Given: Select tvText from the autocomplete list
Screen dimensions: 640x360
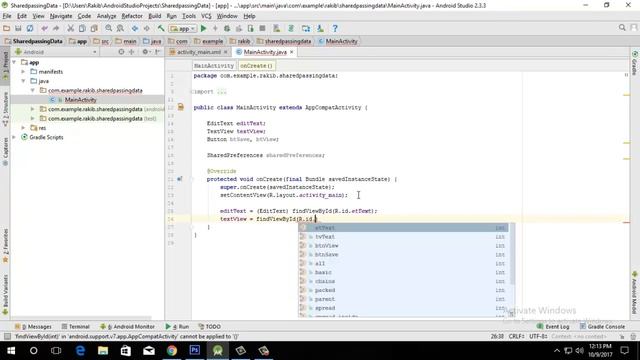Looking at the screenshot, I should (403, 237).
